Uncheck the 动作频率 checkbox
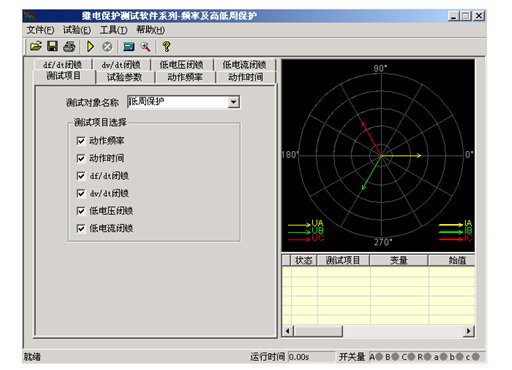 tap(81, 141)
